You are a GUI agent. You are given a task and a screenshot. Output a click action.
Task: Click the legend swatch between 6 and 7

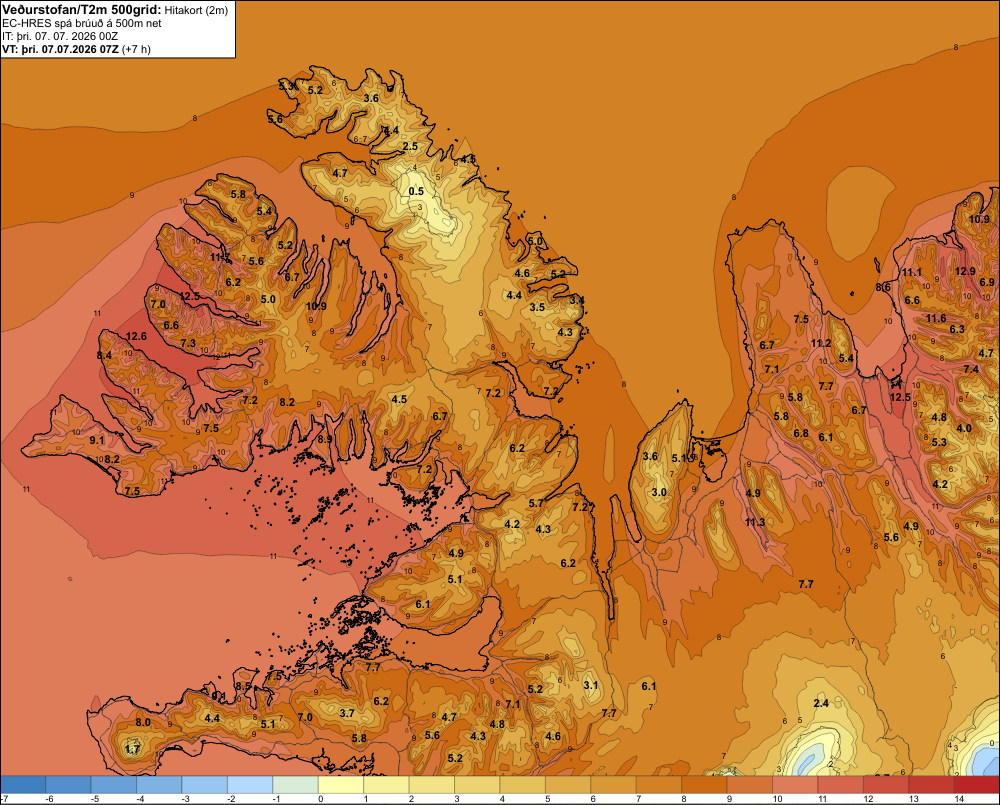(x=614, y=785)
